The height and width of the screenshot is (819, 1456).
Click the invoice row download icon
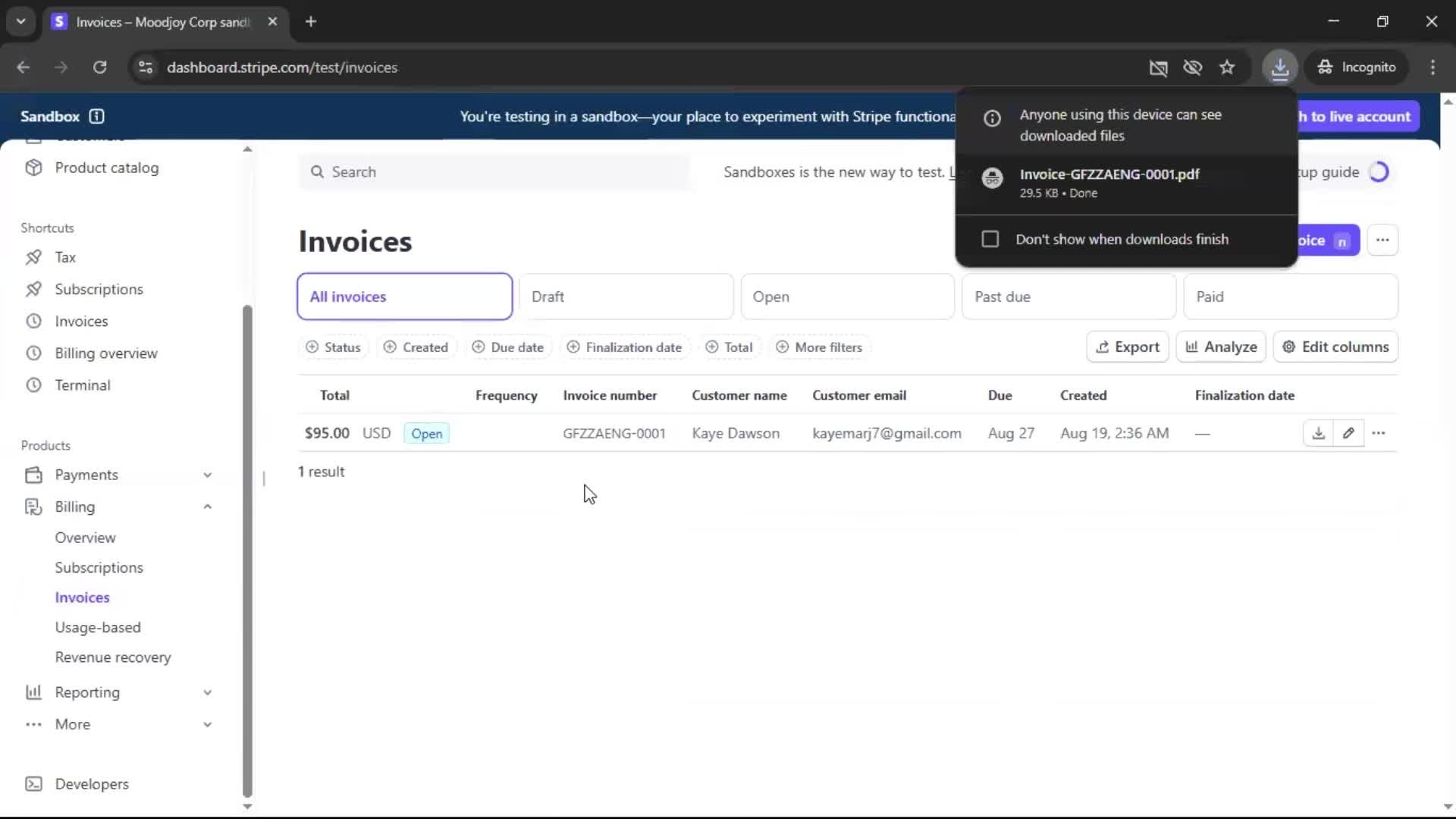click(1318, 433)
